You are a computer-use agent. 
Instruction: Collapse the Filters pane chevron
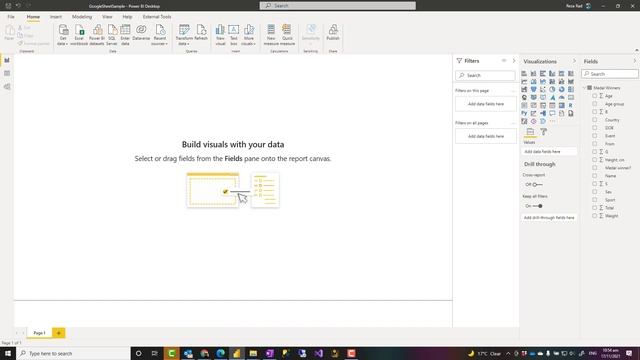pos(514,61)
